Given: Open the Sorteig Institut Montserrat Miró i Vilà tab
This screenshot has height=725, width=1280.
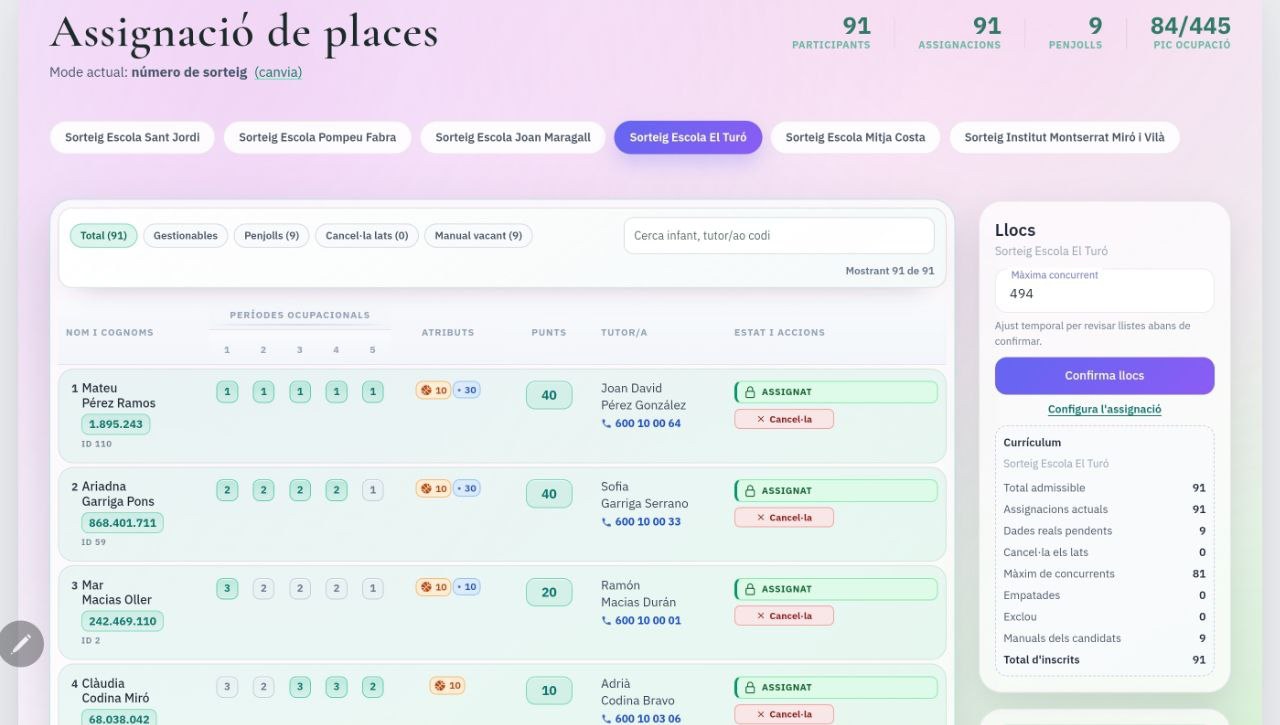Looking at the screenshot, I should [1064, 138].
